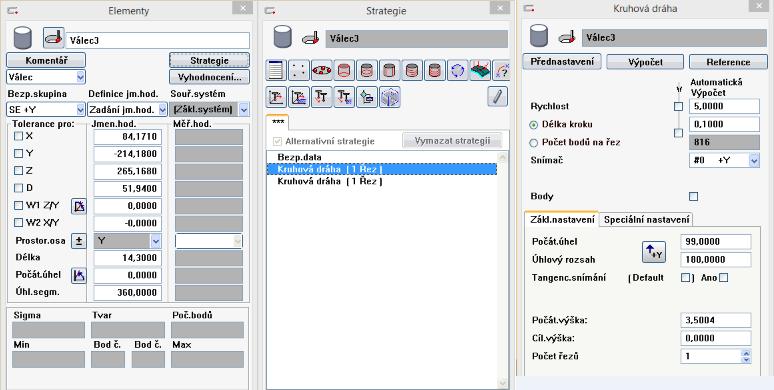The image size is (774, 390).
Task: Click the probe icon in the Strategie window
Action: (x=310, y=39)
